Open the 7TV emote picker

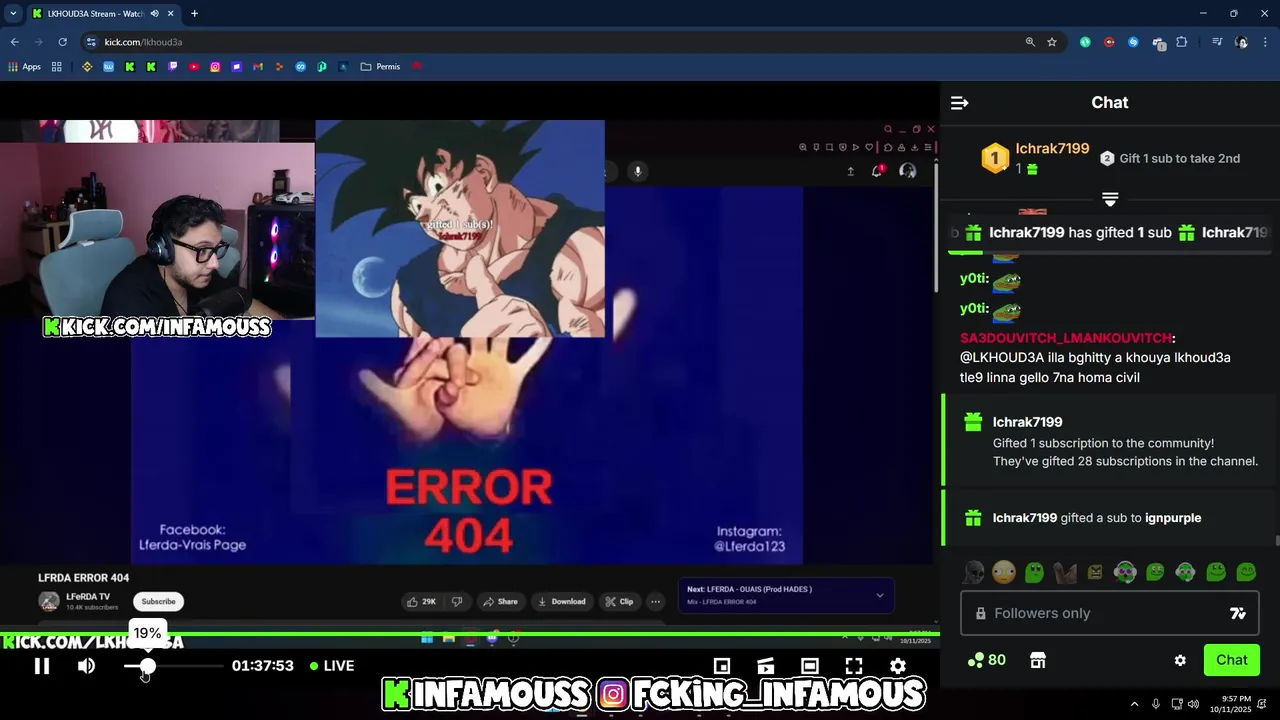click(1237, 613)
